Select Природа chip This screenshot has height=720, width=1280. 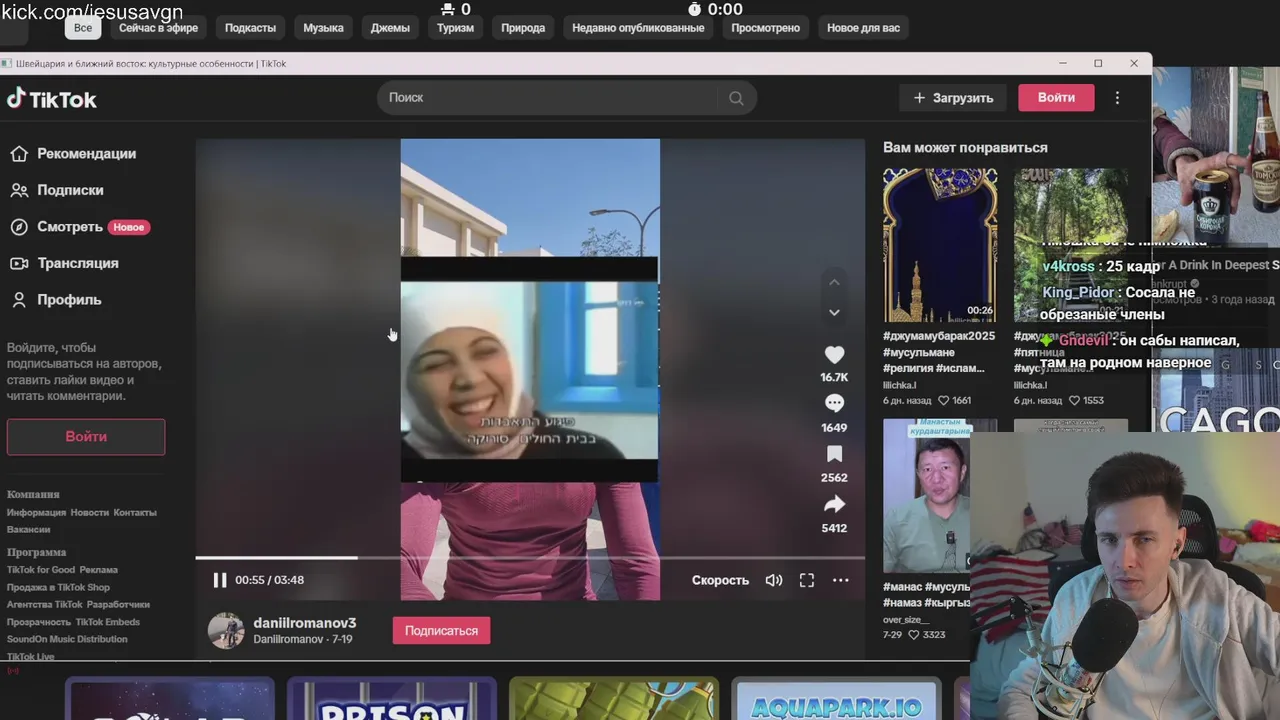[x=523, y=28]
